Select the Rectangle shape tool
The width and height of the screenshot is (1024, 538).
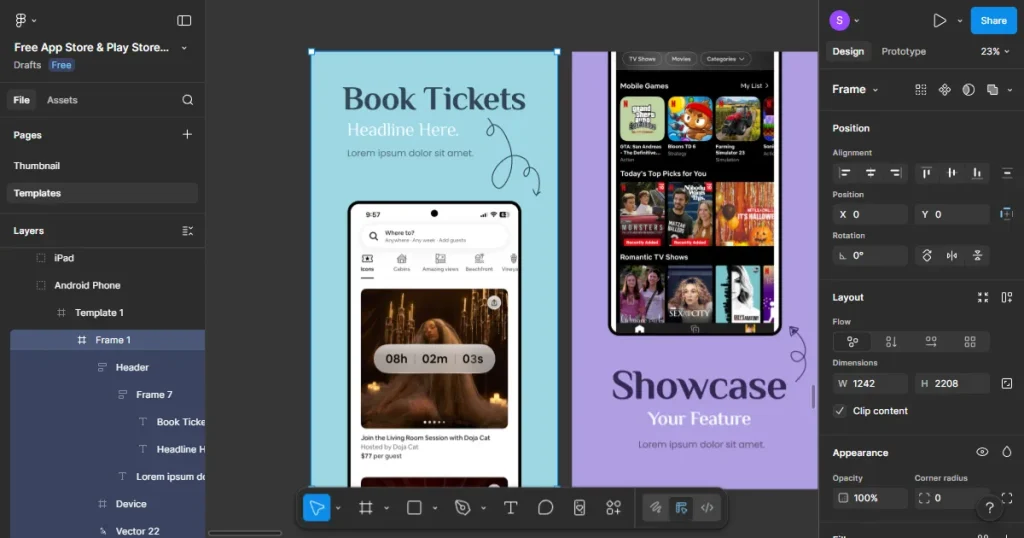click(414, 508)
